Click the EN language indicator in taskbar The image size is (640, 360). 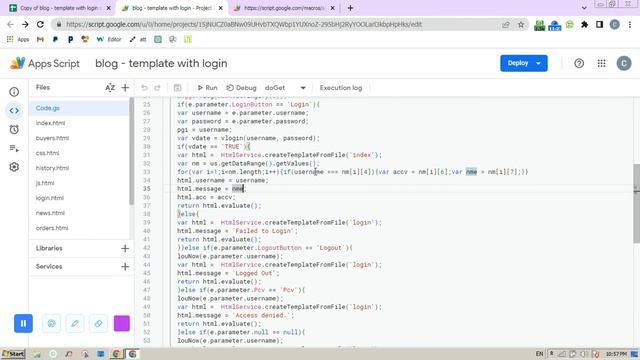(539, 353)
